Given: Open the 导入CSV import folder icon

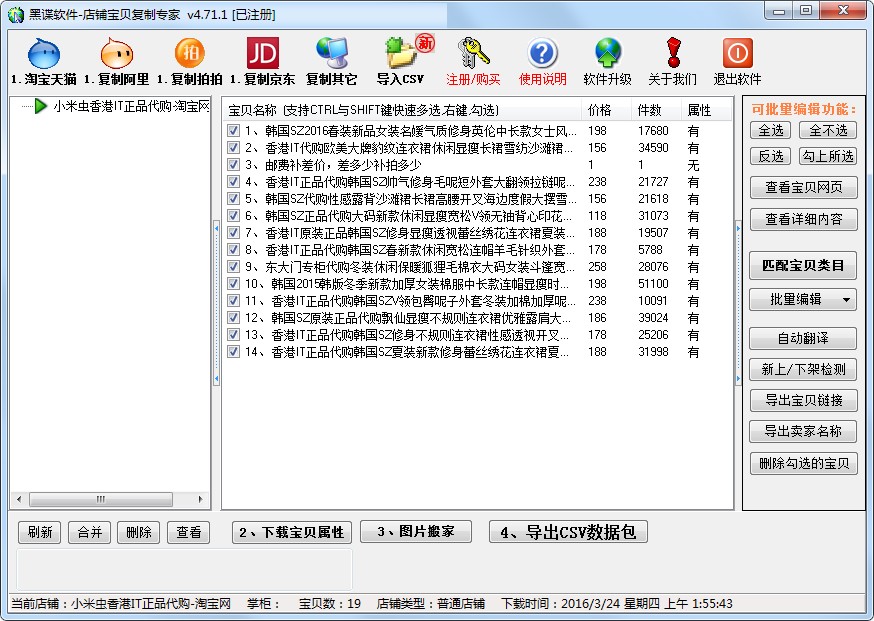Looking at the screenshot, I should pyautogui.click(x=401, y=54).
